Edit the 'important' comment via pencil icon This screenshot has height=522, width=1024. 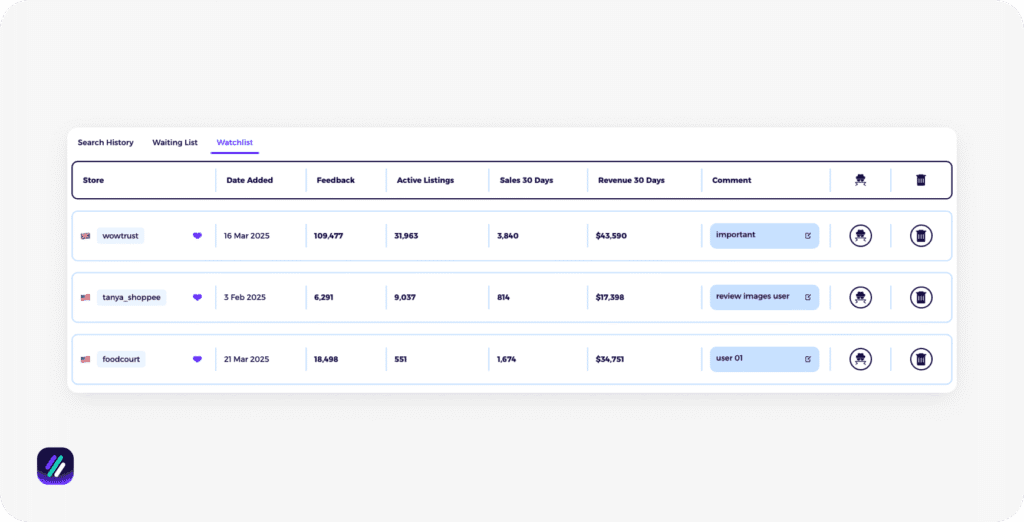coord(808,236)
